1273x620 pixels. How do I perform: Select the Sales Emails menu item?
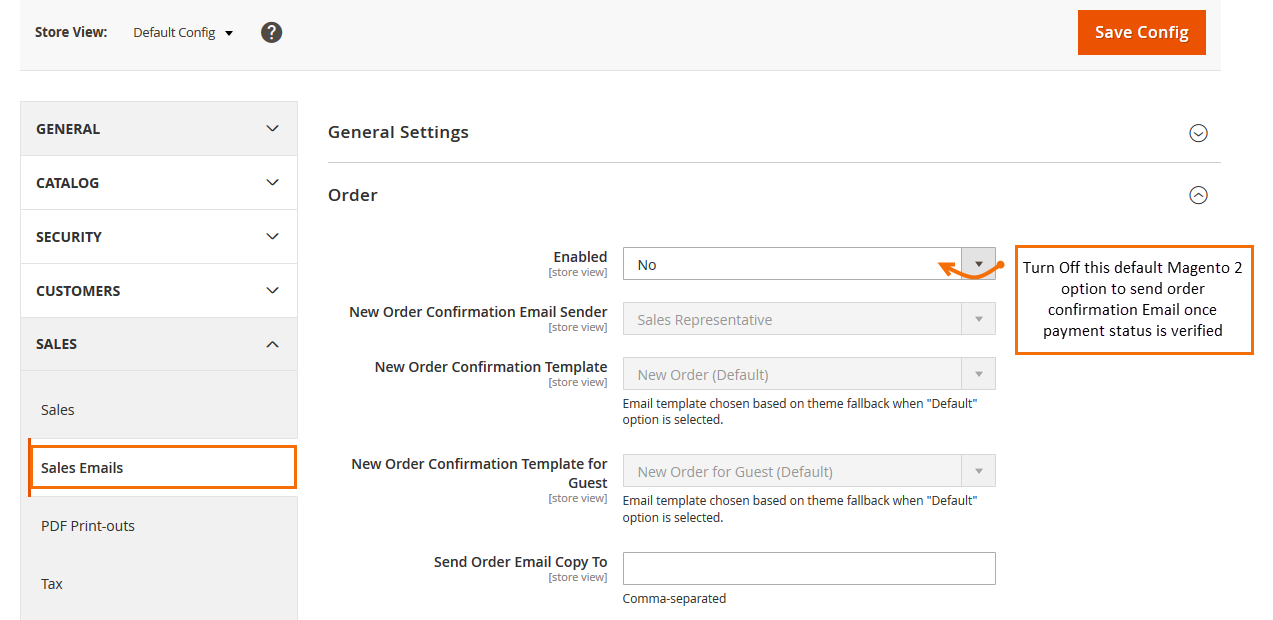coord(82,468)
